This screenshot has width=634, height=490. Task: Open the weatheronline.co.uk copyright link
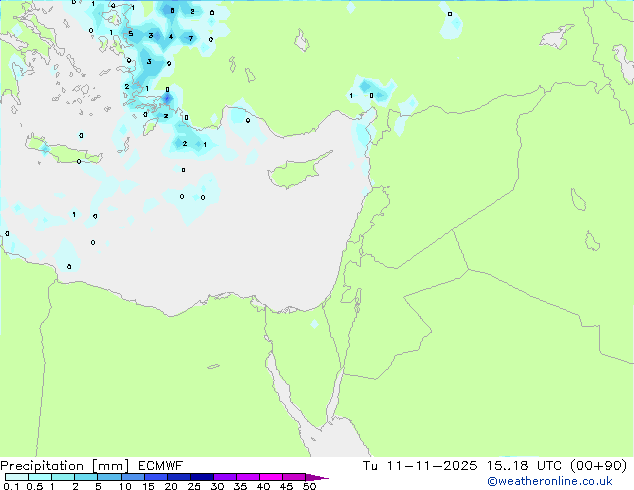[x=550, y=481]
